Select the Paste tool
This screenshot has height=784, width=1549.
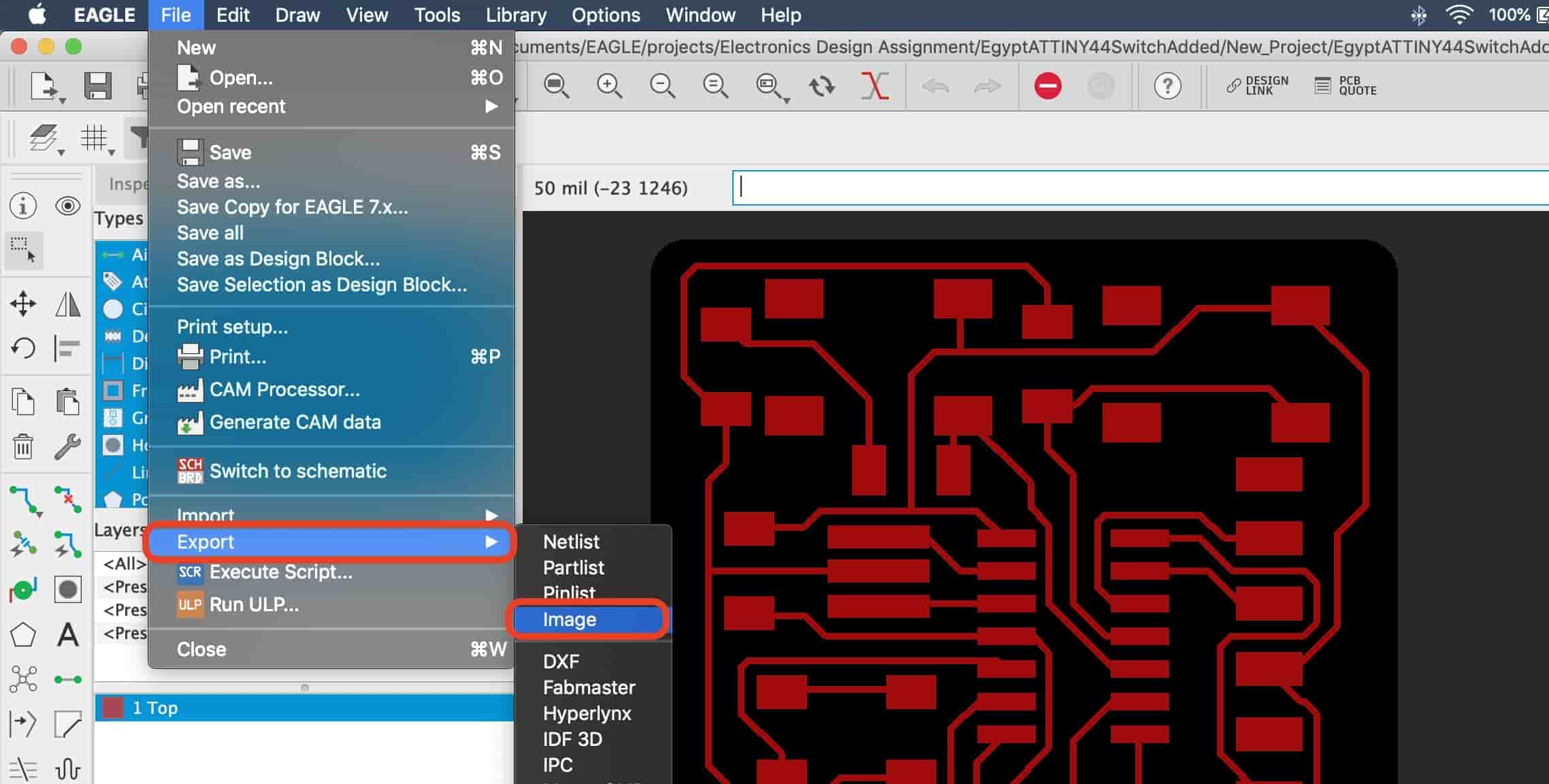click(x=68, y=402)
